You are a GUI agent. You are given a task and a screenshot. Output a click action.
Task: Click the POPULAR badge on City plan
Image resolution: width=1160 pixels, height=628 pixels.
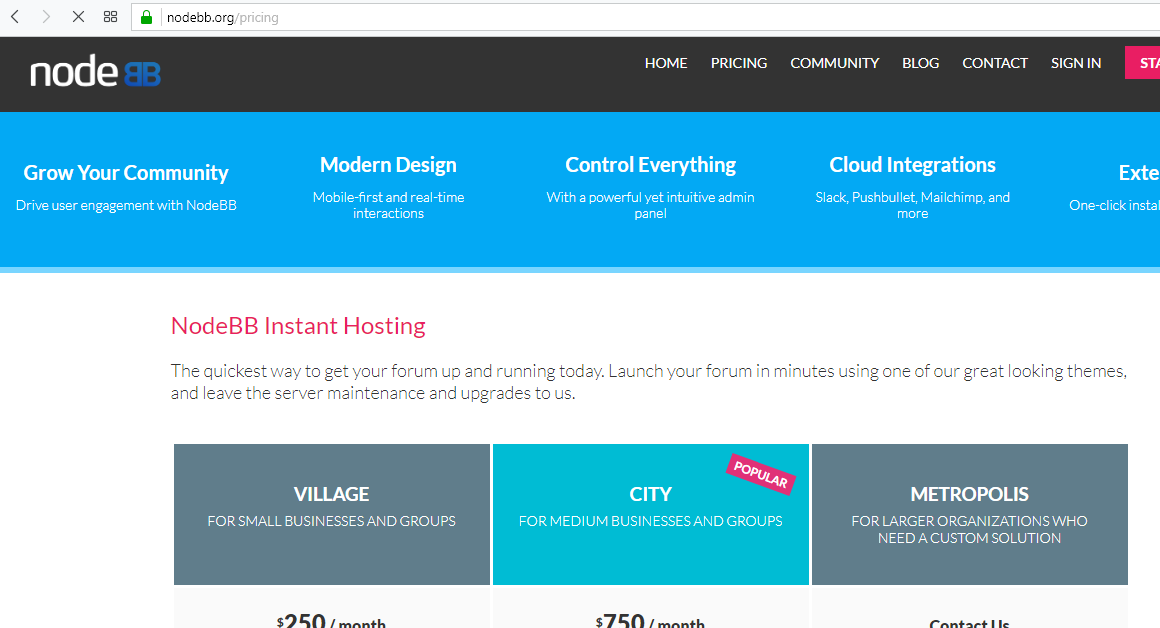coord(760,474)
